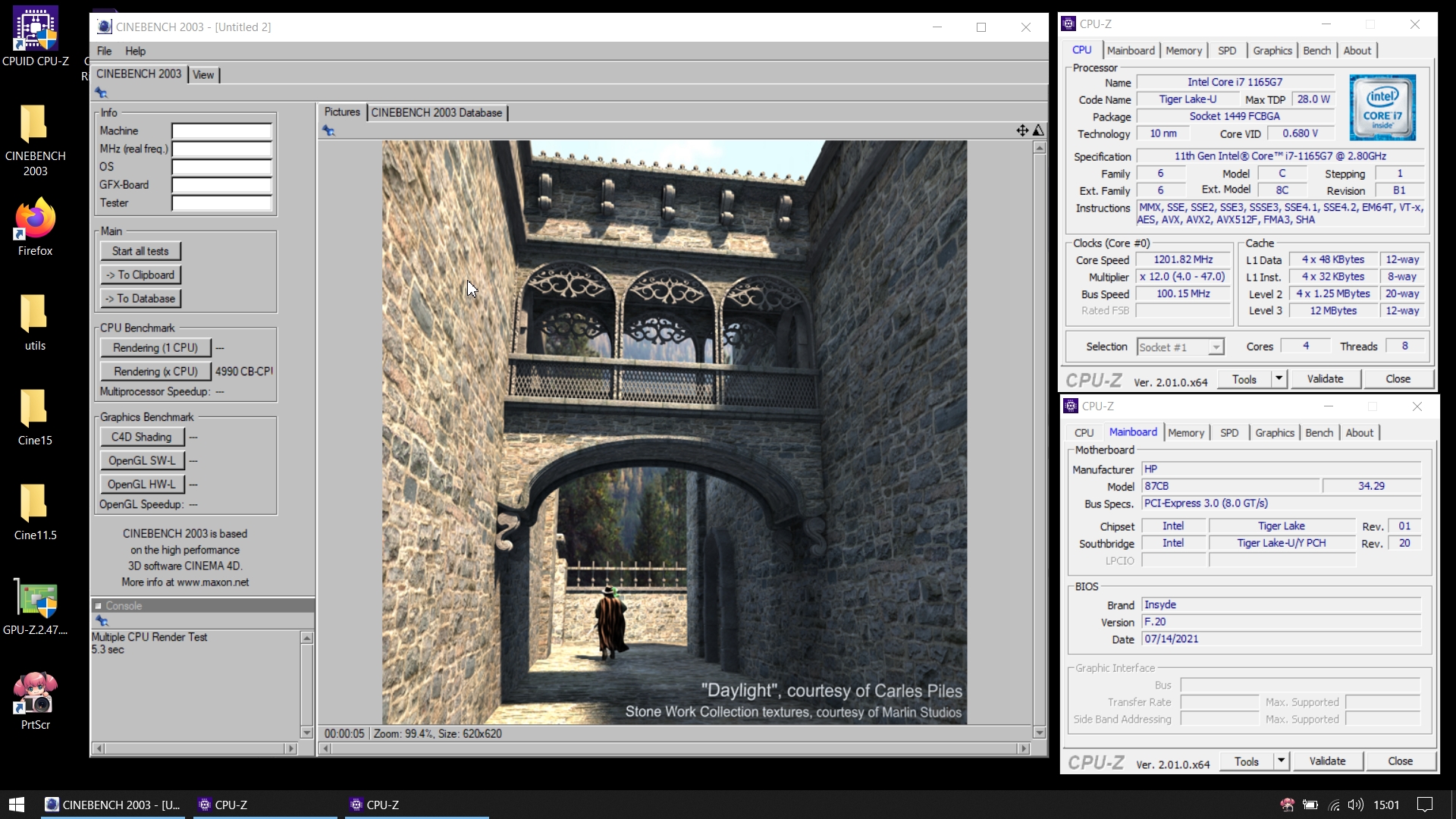Switch to Memory tab in top CPU-Z window

1184,50
